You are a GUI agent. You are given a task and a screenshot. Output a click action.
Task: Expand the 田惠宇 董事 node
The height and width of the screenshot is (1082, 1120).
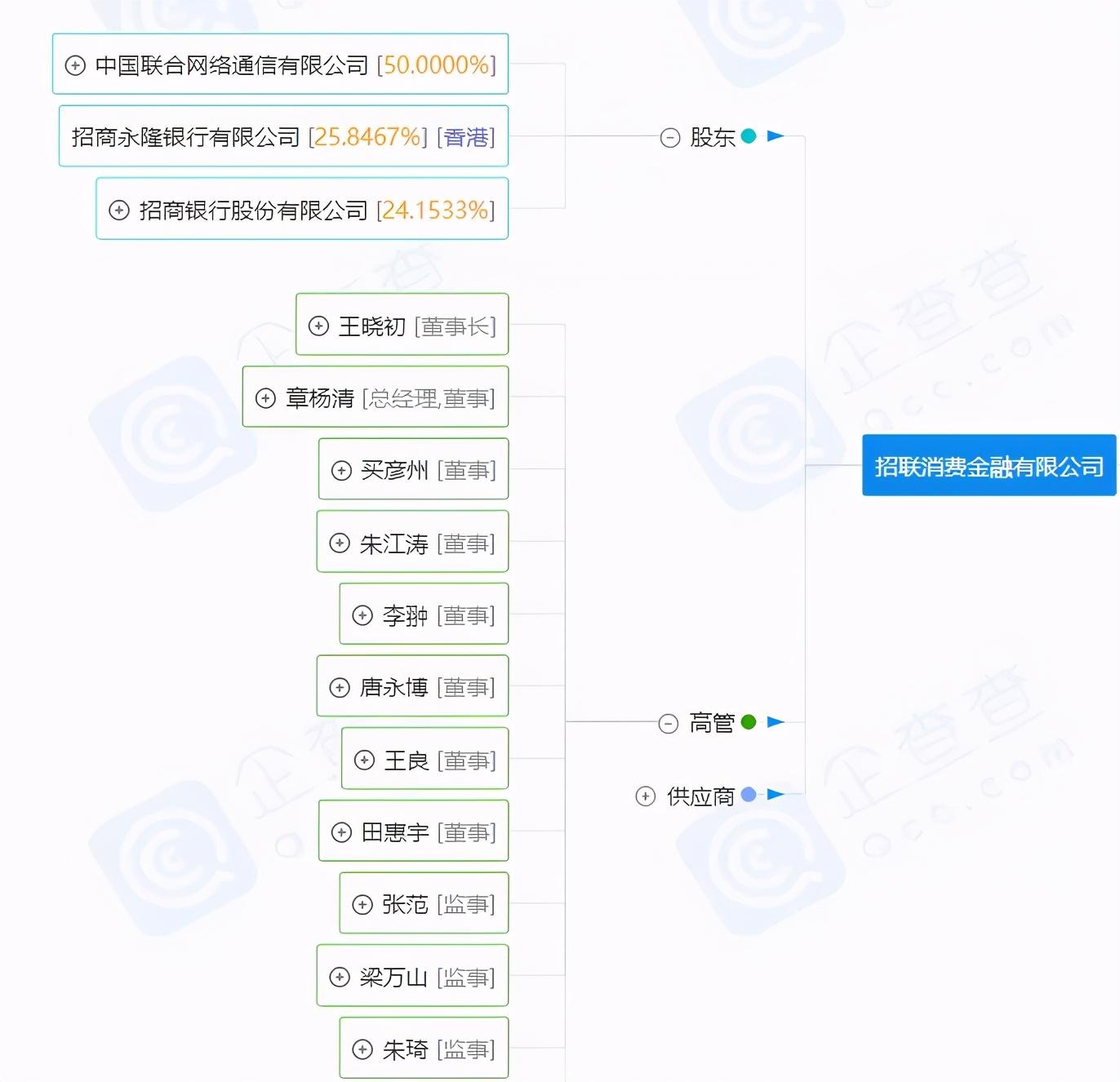click(341, 832)
